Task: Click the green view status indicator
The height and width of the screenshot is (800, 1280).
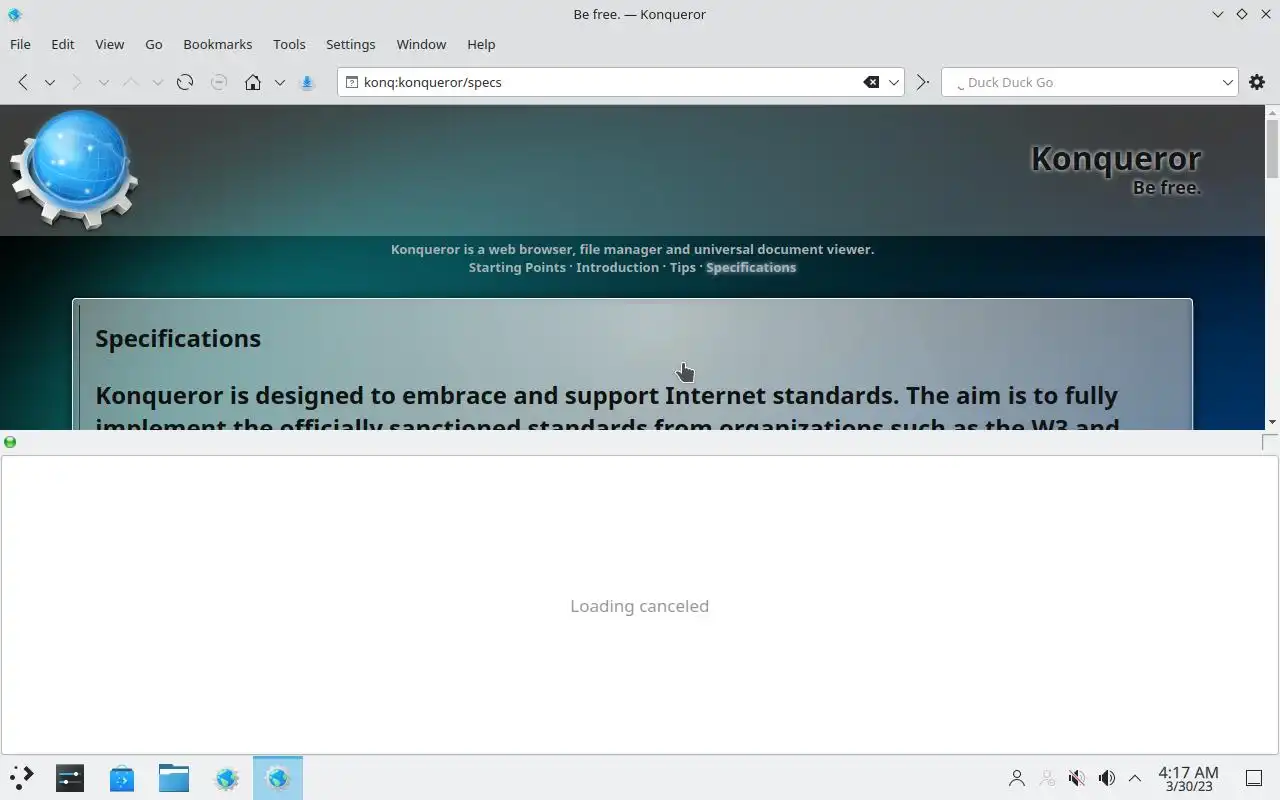Action: point(10,442)
